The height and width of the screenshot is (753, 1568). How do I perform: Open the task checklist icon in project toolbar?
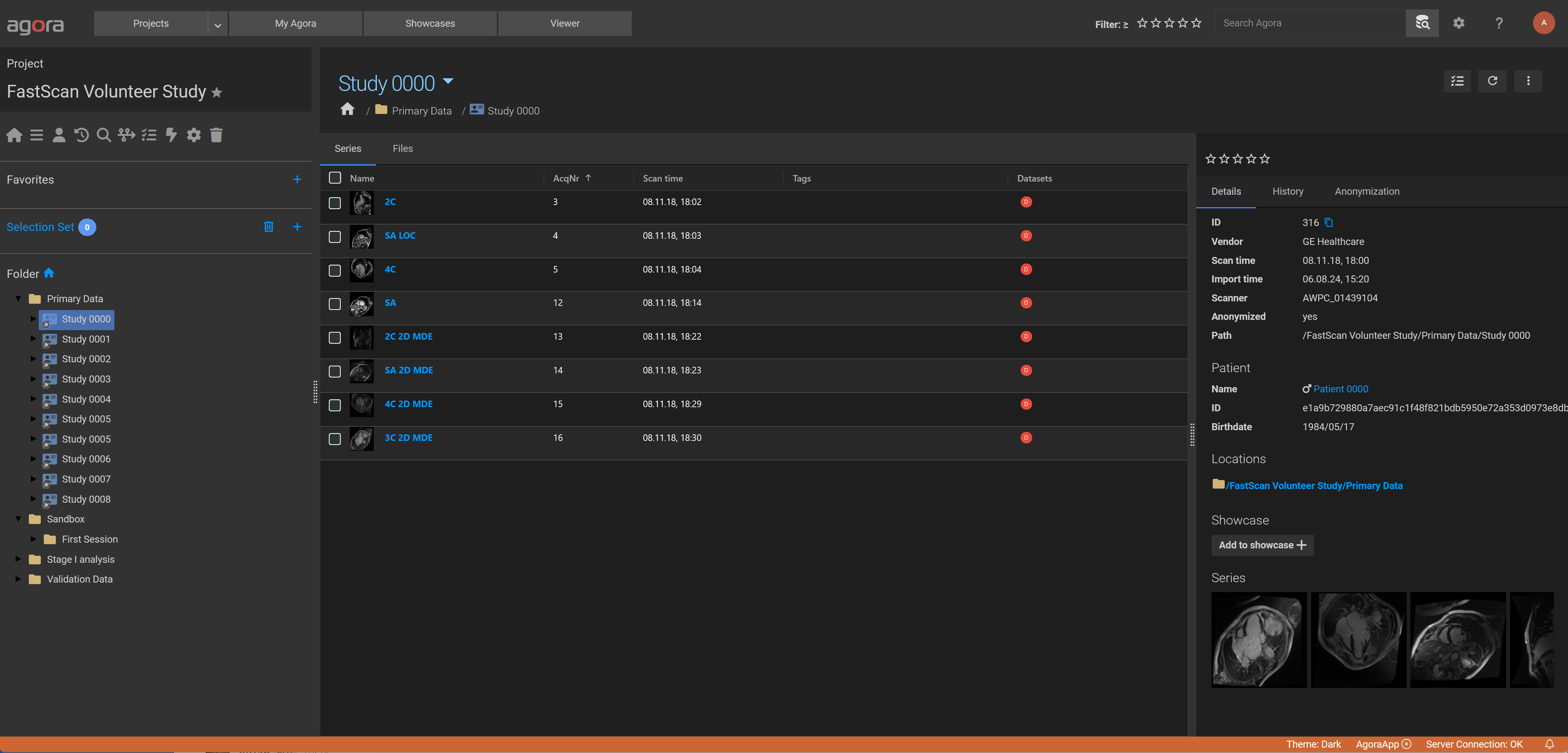149,135
